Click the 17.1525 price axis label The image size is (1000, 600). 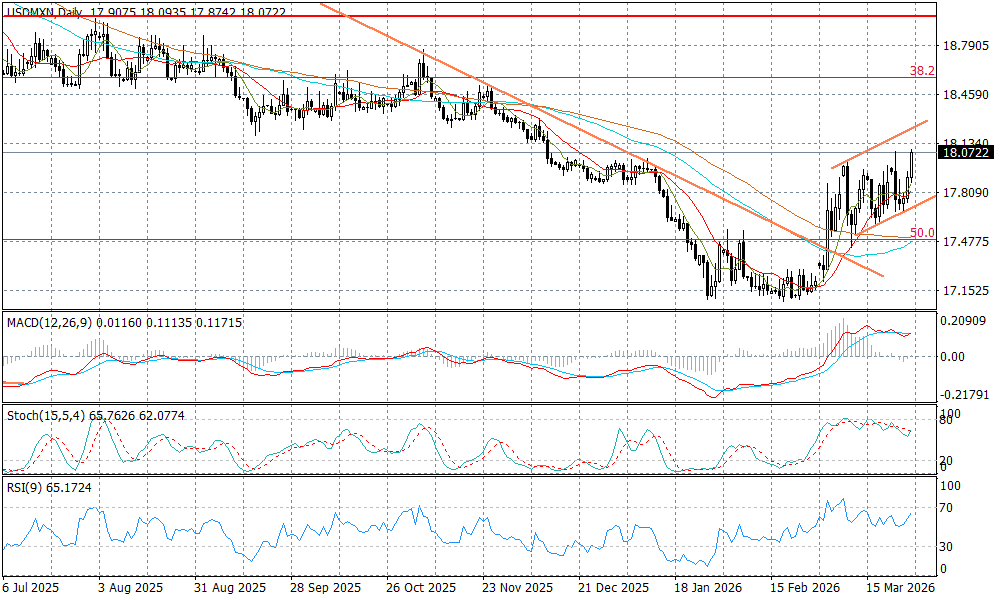pos(965,291)
